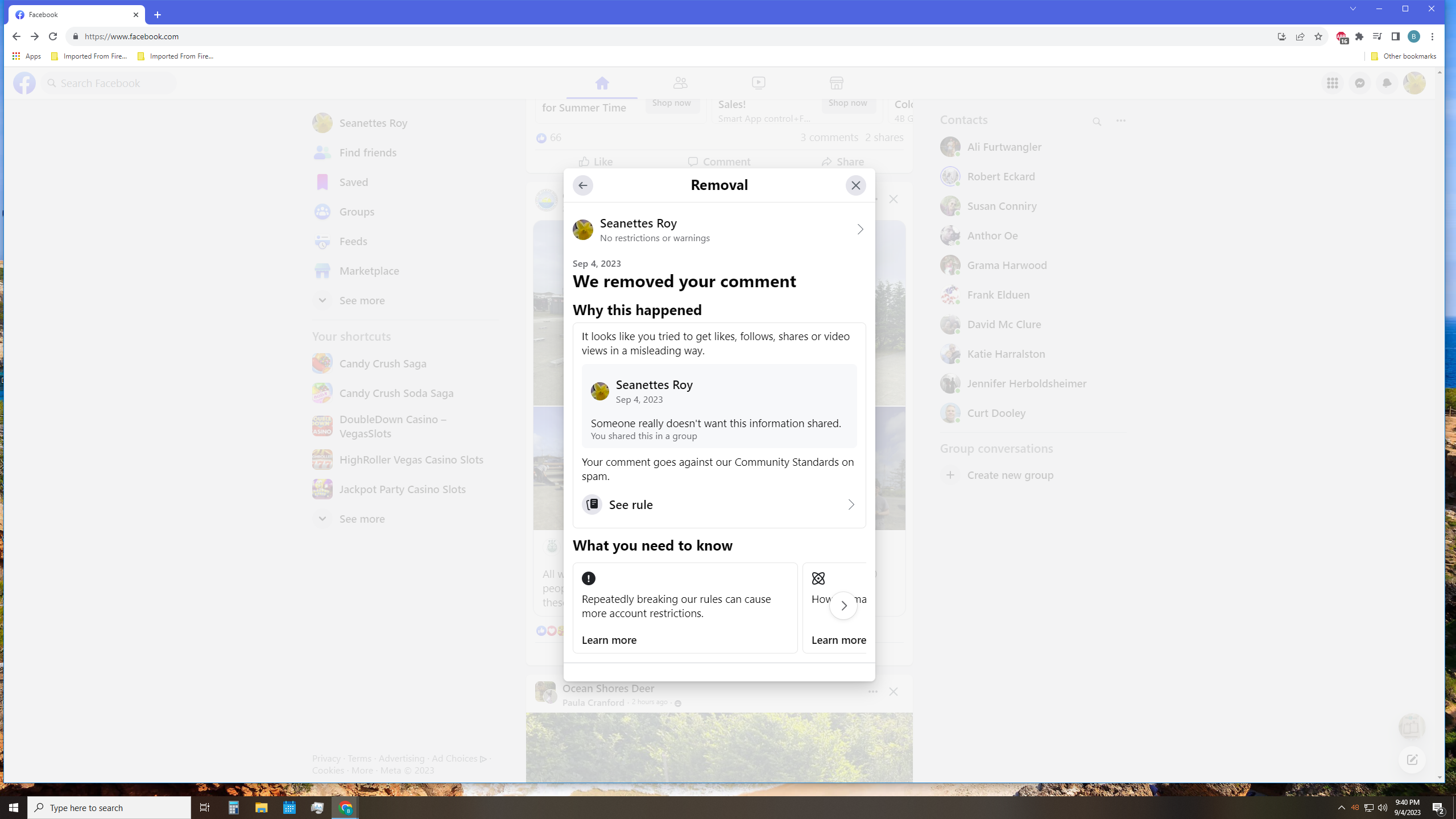Advance the What you need to know carousel

coord(843,606)
